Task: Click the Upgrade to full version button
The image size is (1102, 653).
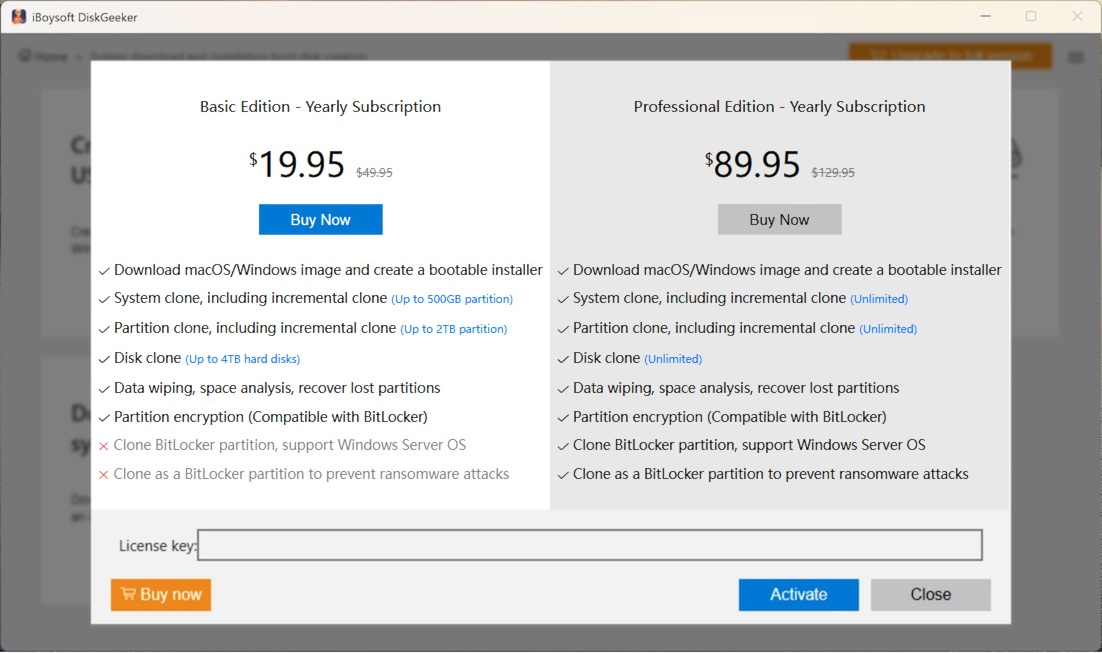Action: [948, 57]
